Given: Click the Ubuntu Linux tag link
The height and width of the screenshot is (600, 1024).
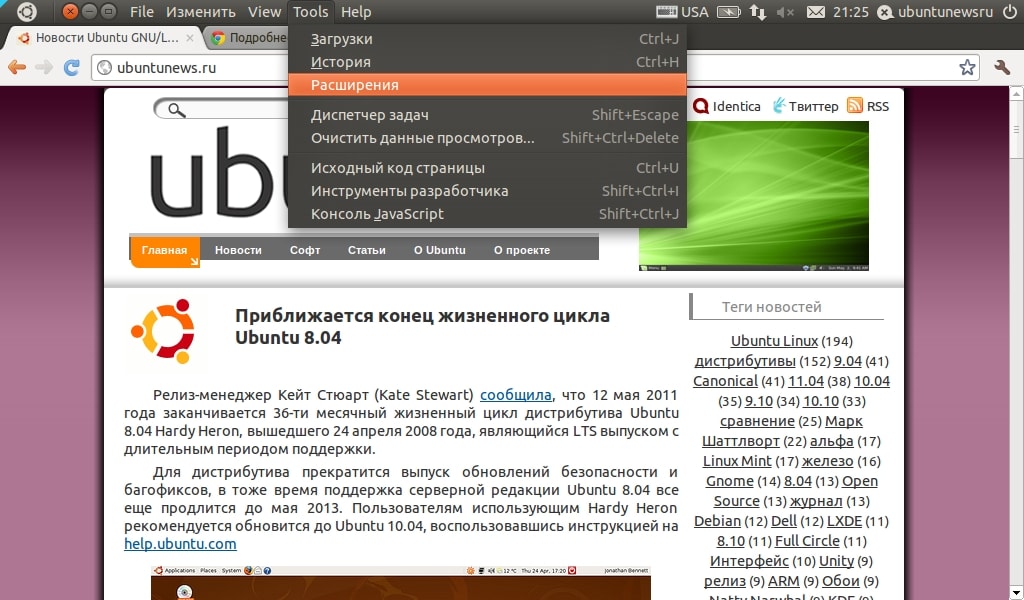Looking at the screenshot, I should tap(774, 341).
